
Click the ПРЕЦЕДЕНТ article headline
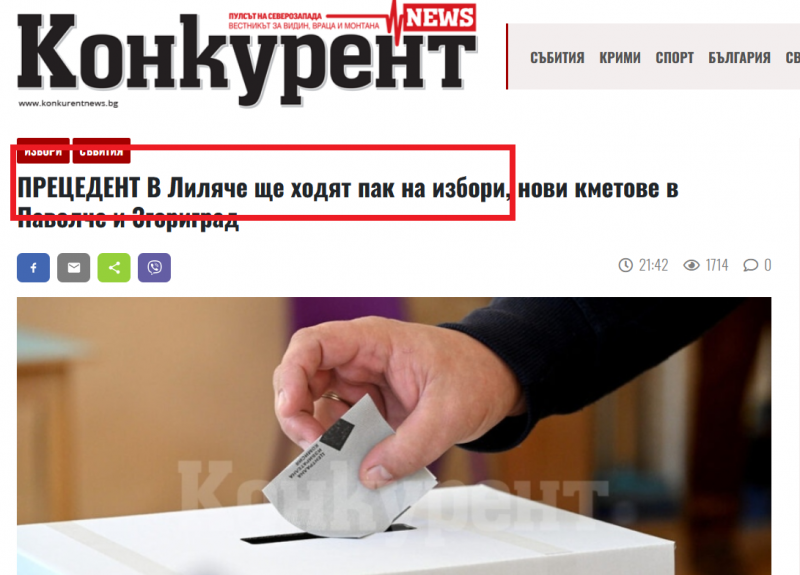pyautogui.click(x=347, y=203)
